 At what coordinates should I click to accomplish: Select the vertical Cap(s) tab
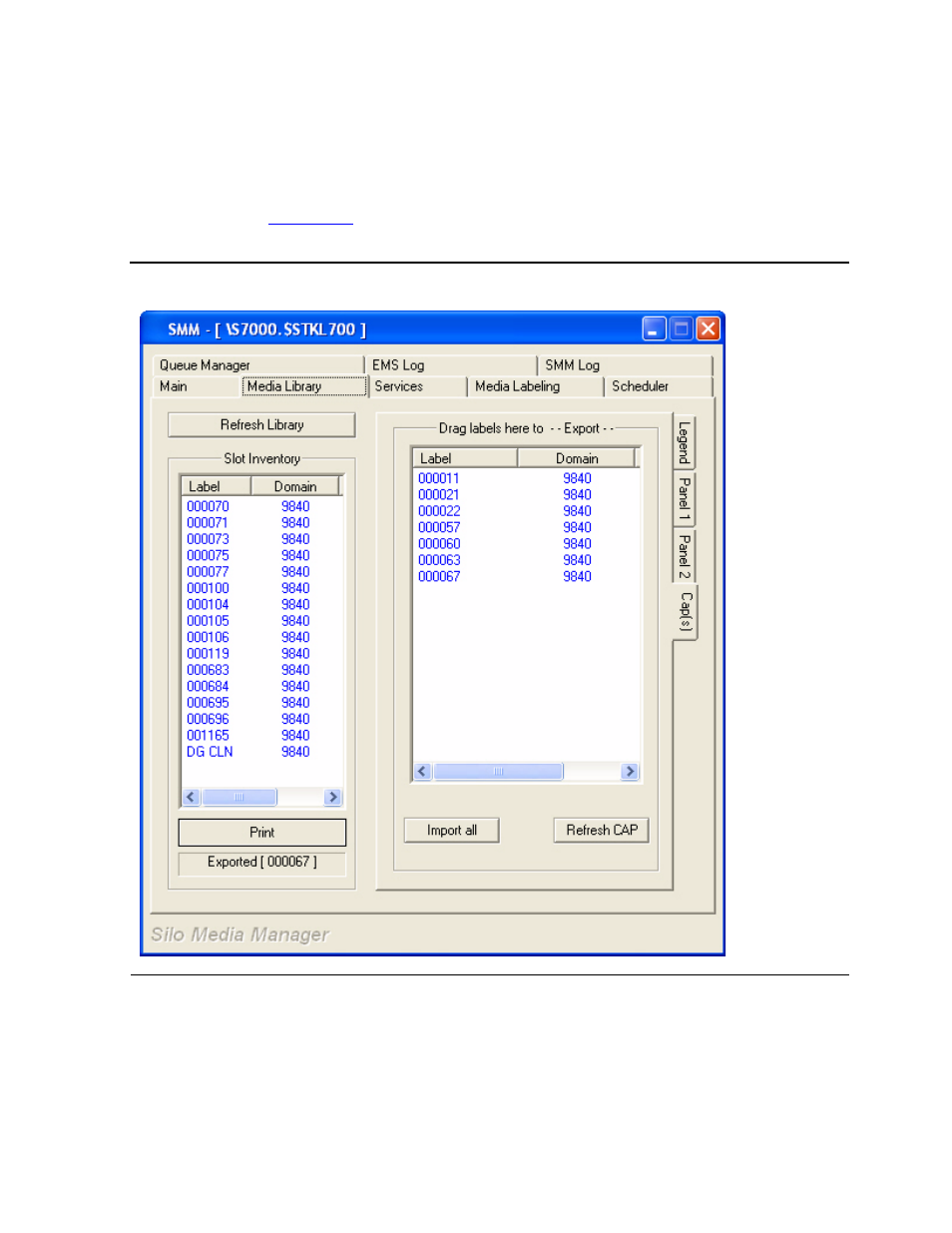[x=686, y=611]
